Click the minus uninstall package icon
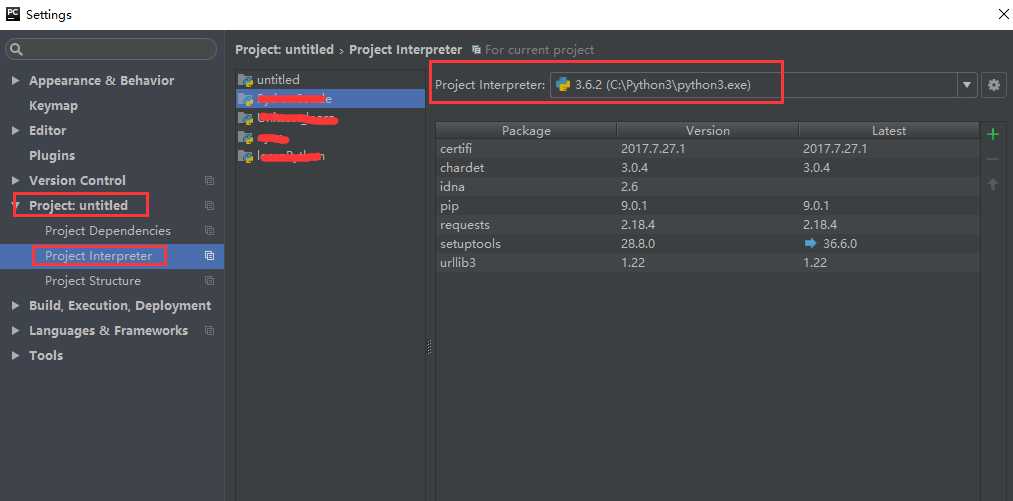The image size is (1013, 501). (x=993, y=159)
